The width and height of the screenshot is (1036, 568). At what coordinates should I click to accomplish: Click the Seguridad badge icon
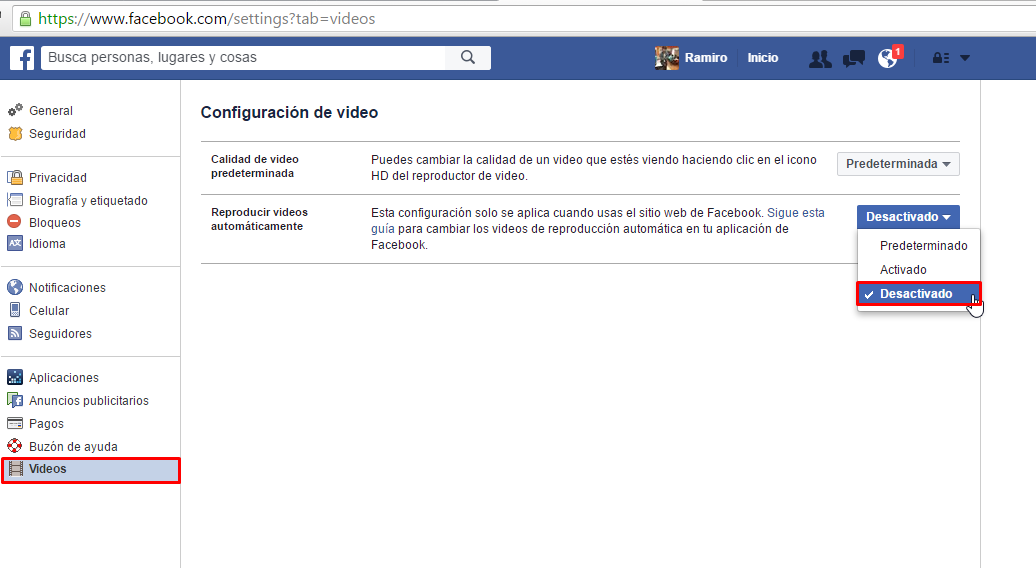point(15,133)
